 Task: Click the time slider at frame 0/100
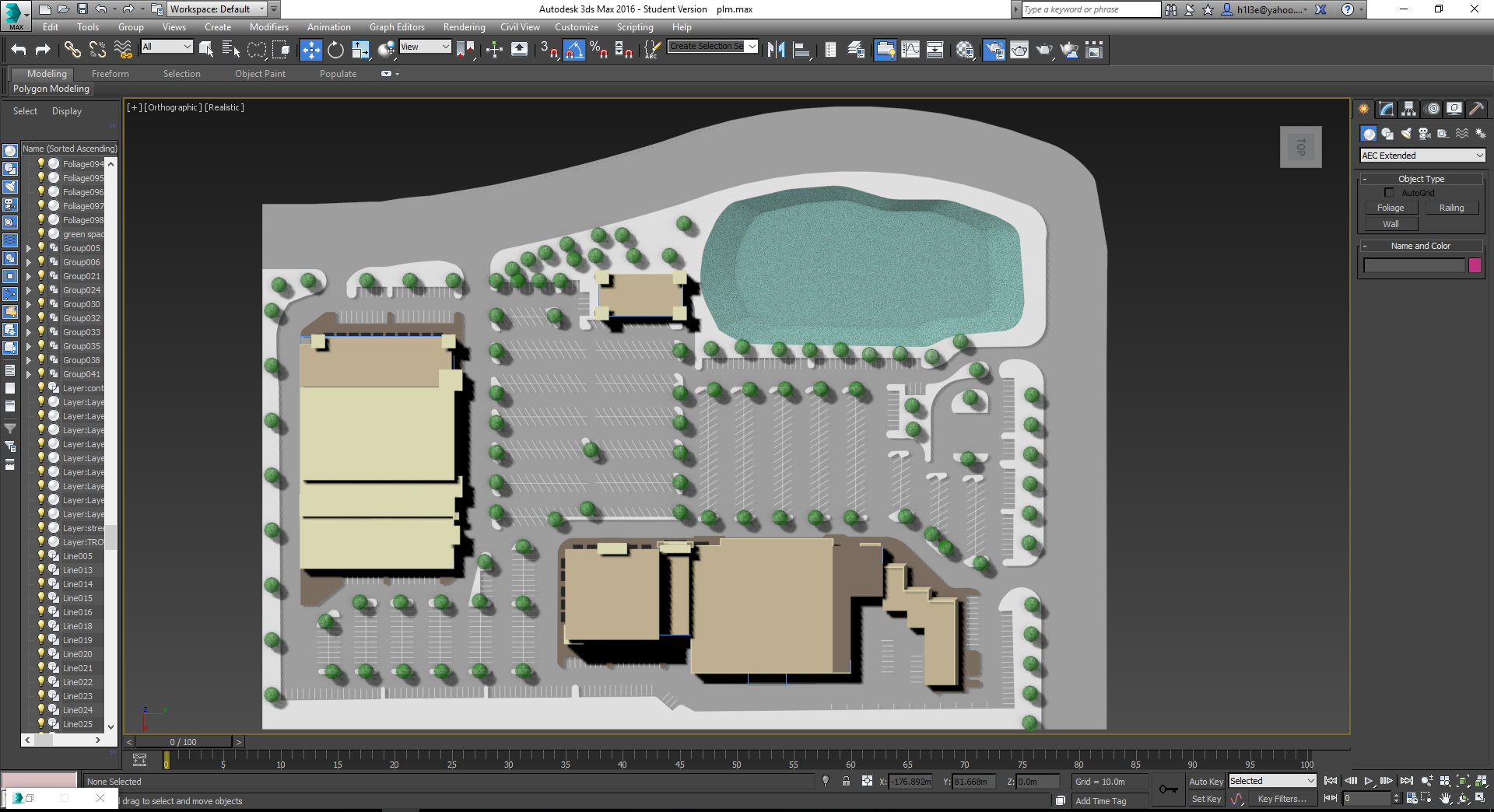(184, 742)
